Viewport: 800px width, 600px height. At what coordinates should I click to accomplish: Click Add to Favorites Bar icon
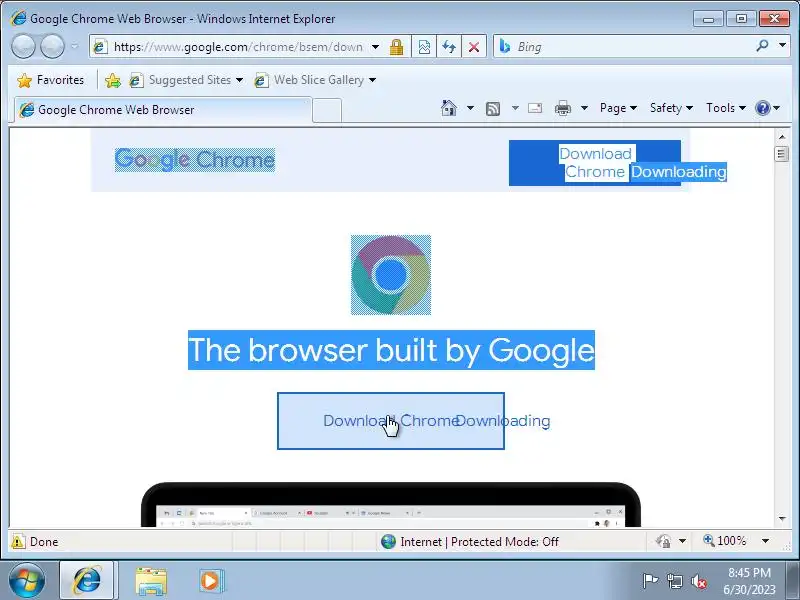coord(113,80)
